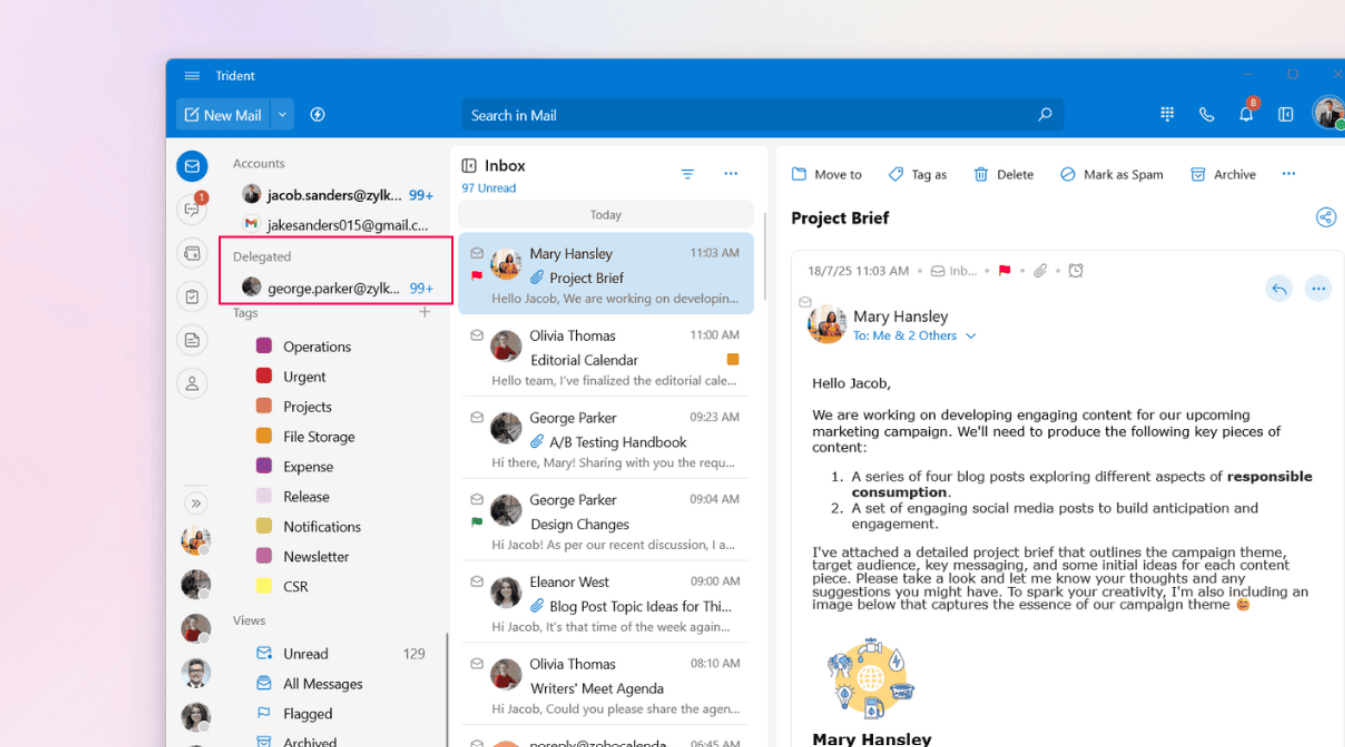
Task: Click the magnifier search icon
Action: 1045,115
